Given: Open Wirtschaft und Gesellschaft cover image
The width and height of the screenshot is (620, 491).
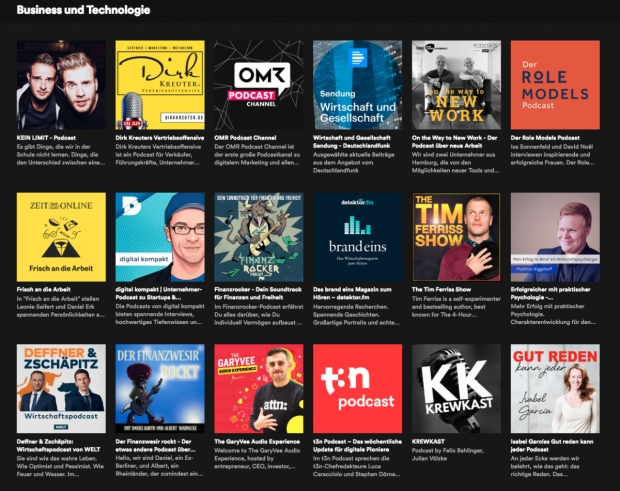Looking at the screenshot, I should point(357,85).
